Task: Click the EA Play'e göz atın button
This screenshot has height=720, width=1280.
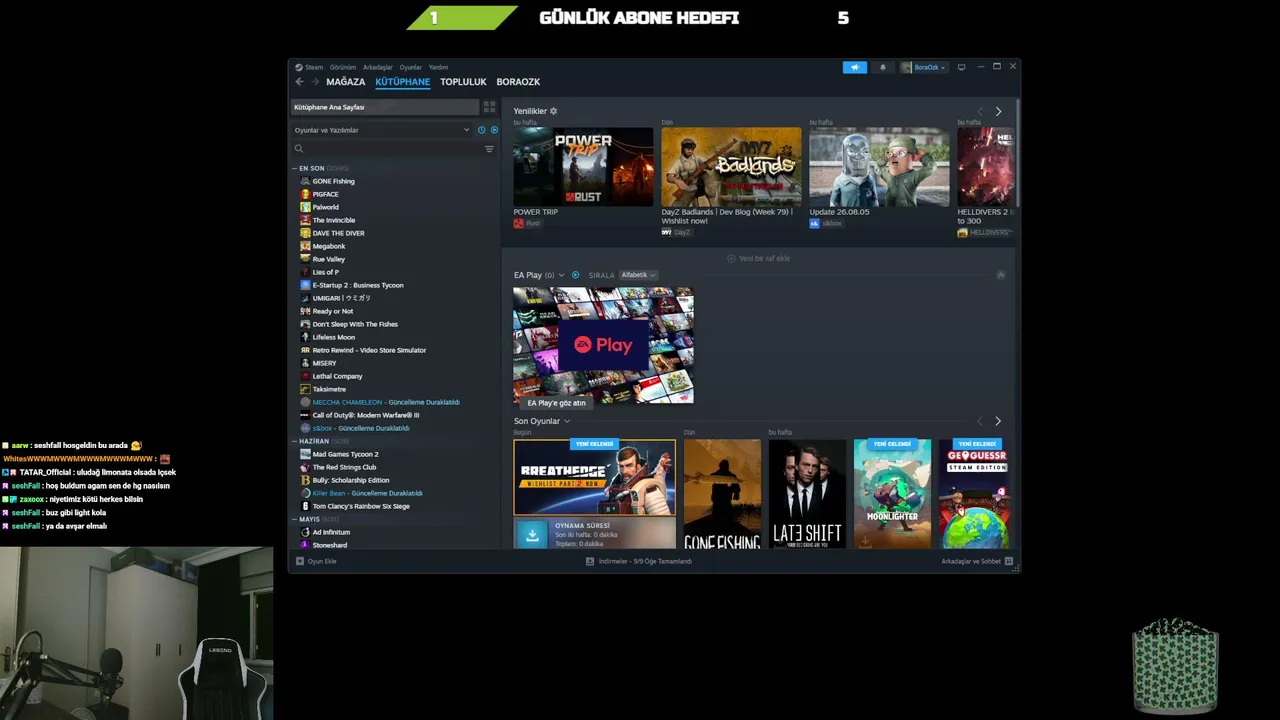Action: pyautogui.click(x=556, y=403)
